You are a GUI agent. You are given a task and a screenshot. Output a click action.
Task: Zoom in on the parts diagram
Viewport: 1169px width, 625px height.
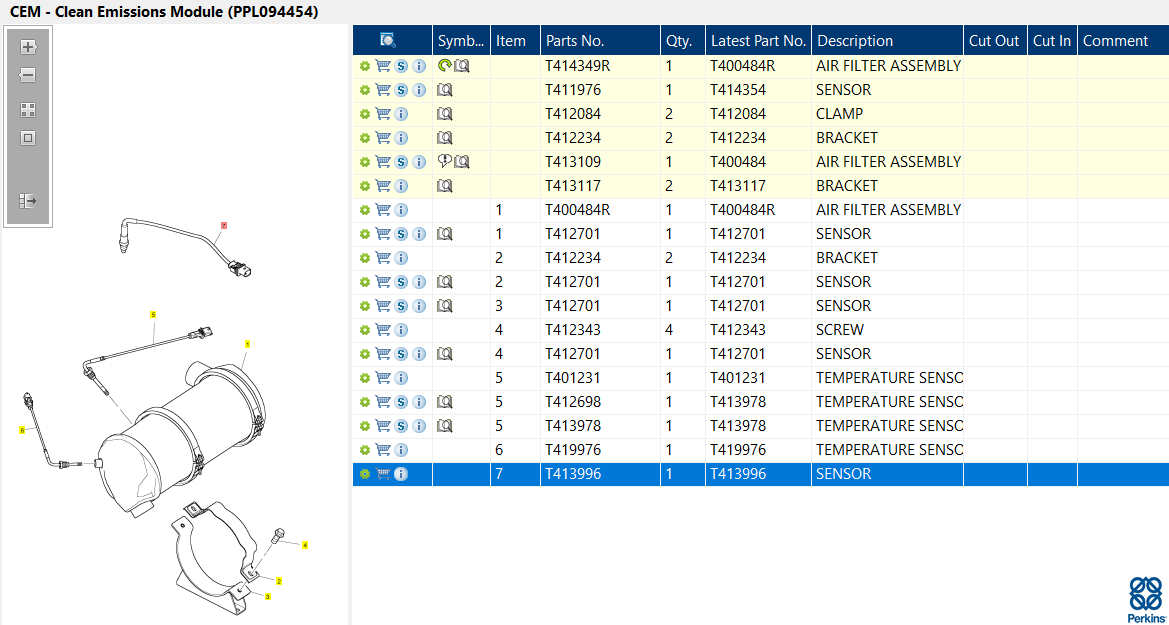[28, 47]
